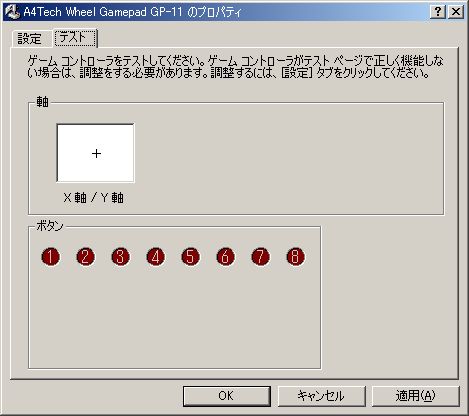Select the テスト tab
Screen dimensions: 469x416
click(75, 37)
